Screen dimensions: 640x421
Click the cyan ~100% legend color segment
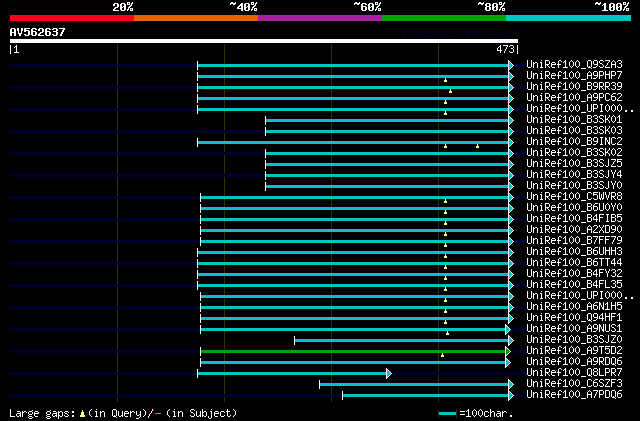point(569,18)
